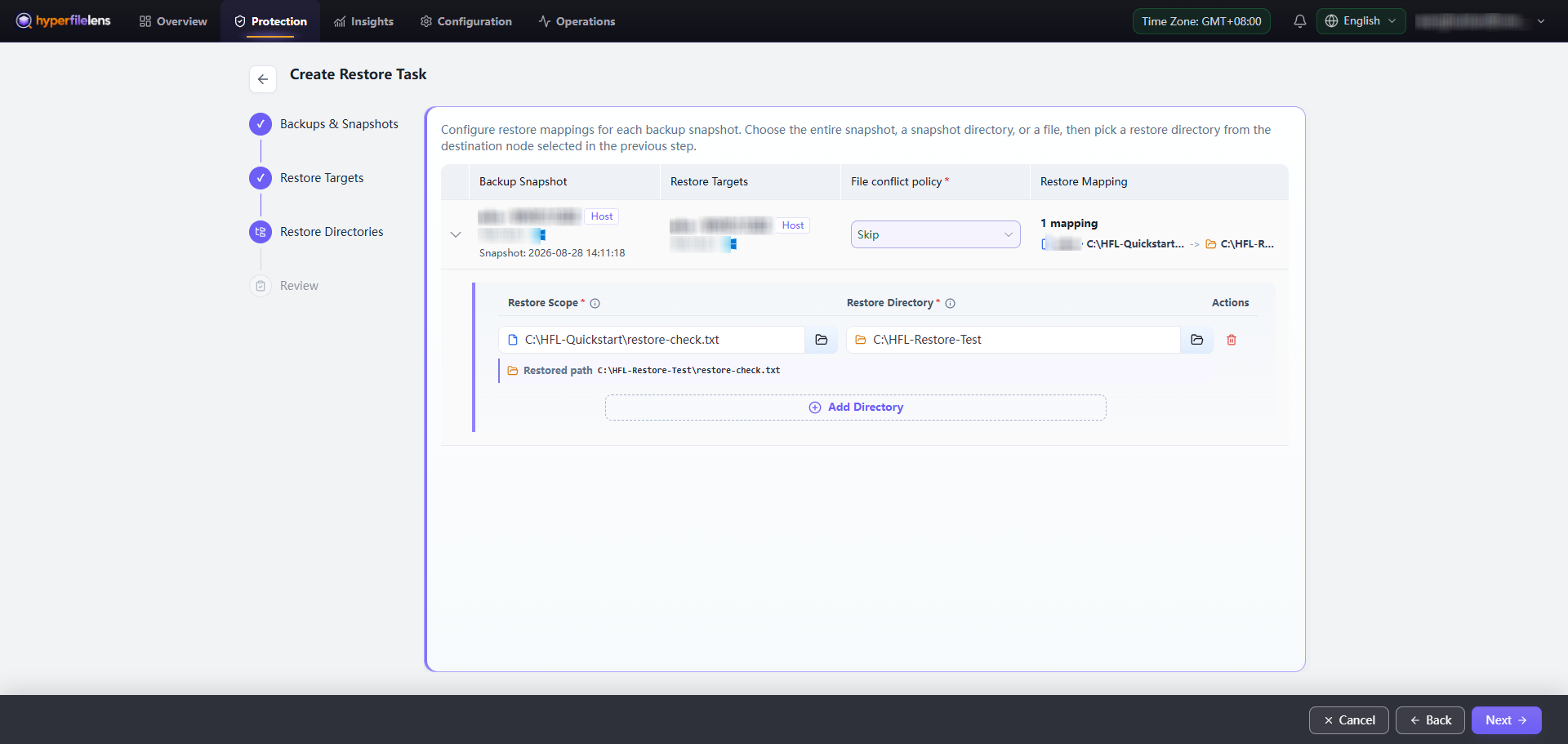Click the snapshot timestamp 2026-08-28 14:11:18
Image resolution: width=1568 pixels, height=744 pixels.
pyautogui.click(x=577, y=253)
